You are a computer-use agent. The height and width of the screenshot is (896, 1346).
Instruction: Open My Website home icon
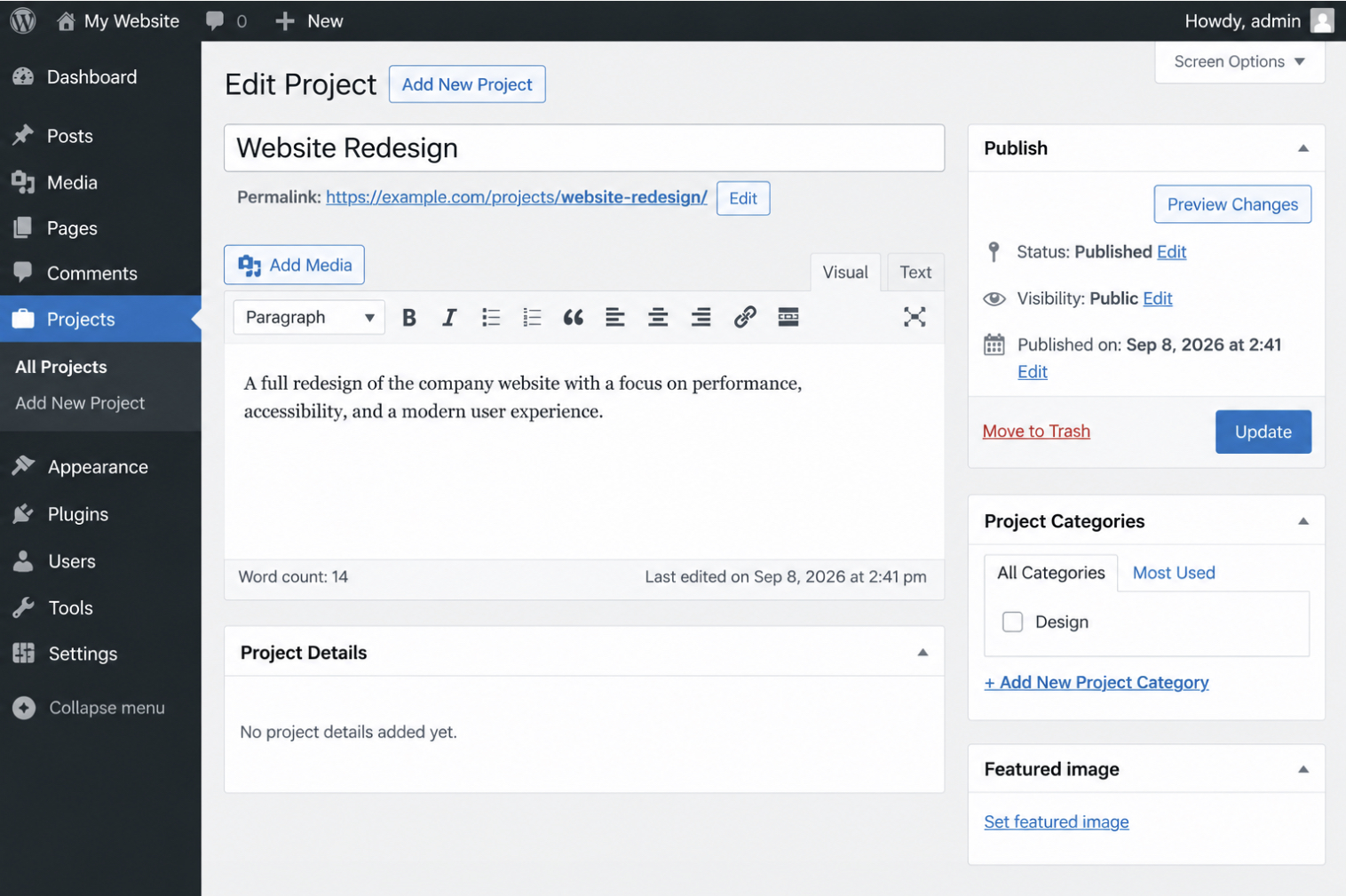pyautogui.click(x=66, y=20)
